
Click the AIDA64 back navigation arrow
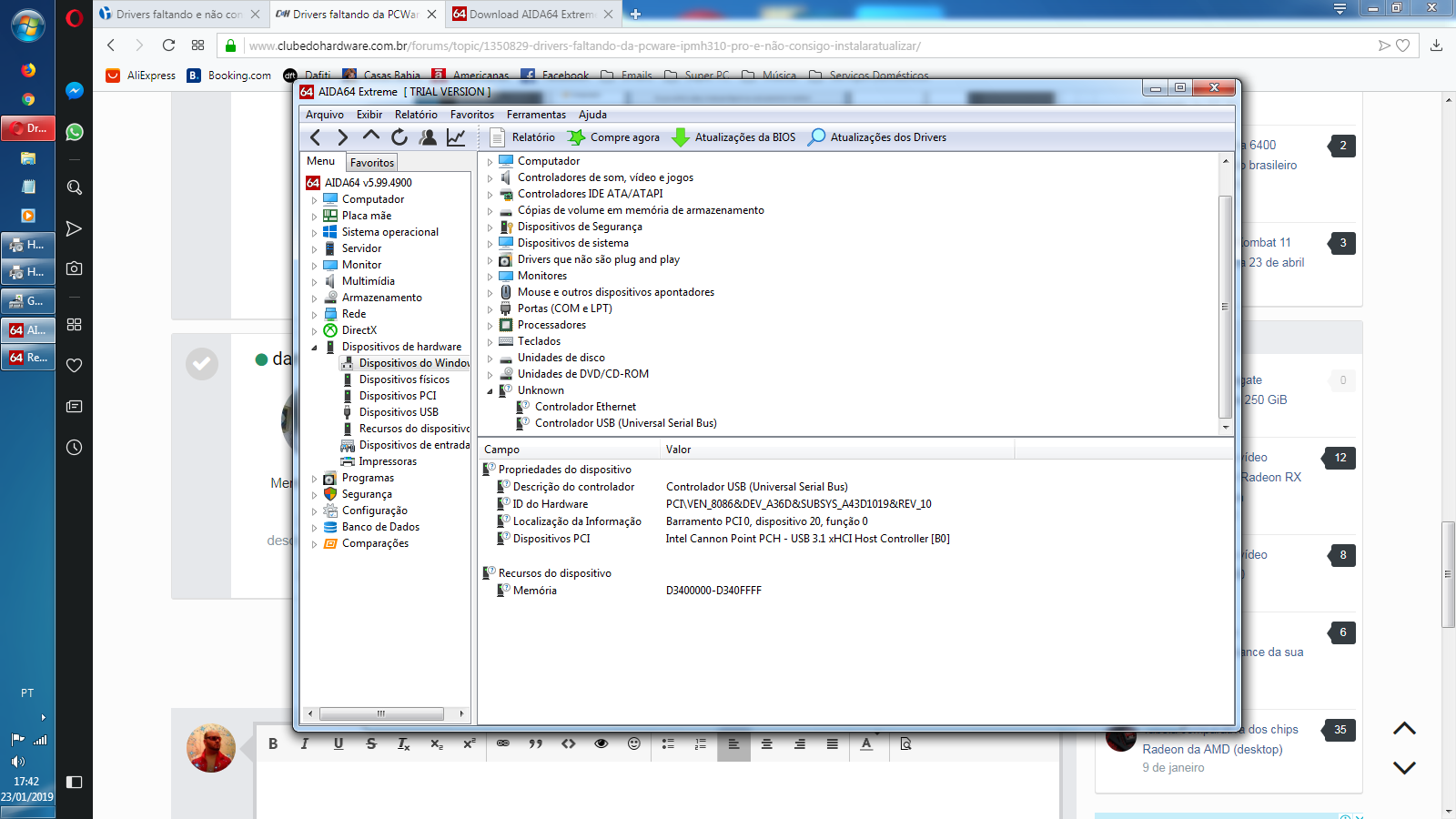(315, 137)
